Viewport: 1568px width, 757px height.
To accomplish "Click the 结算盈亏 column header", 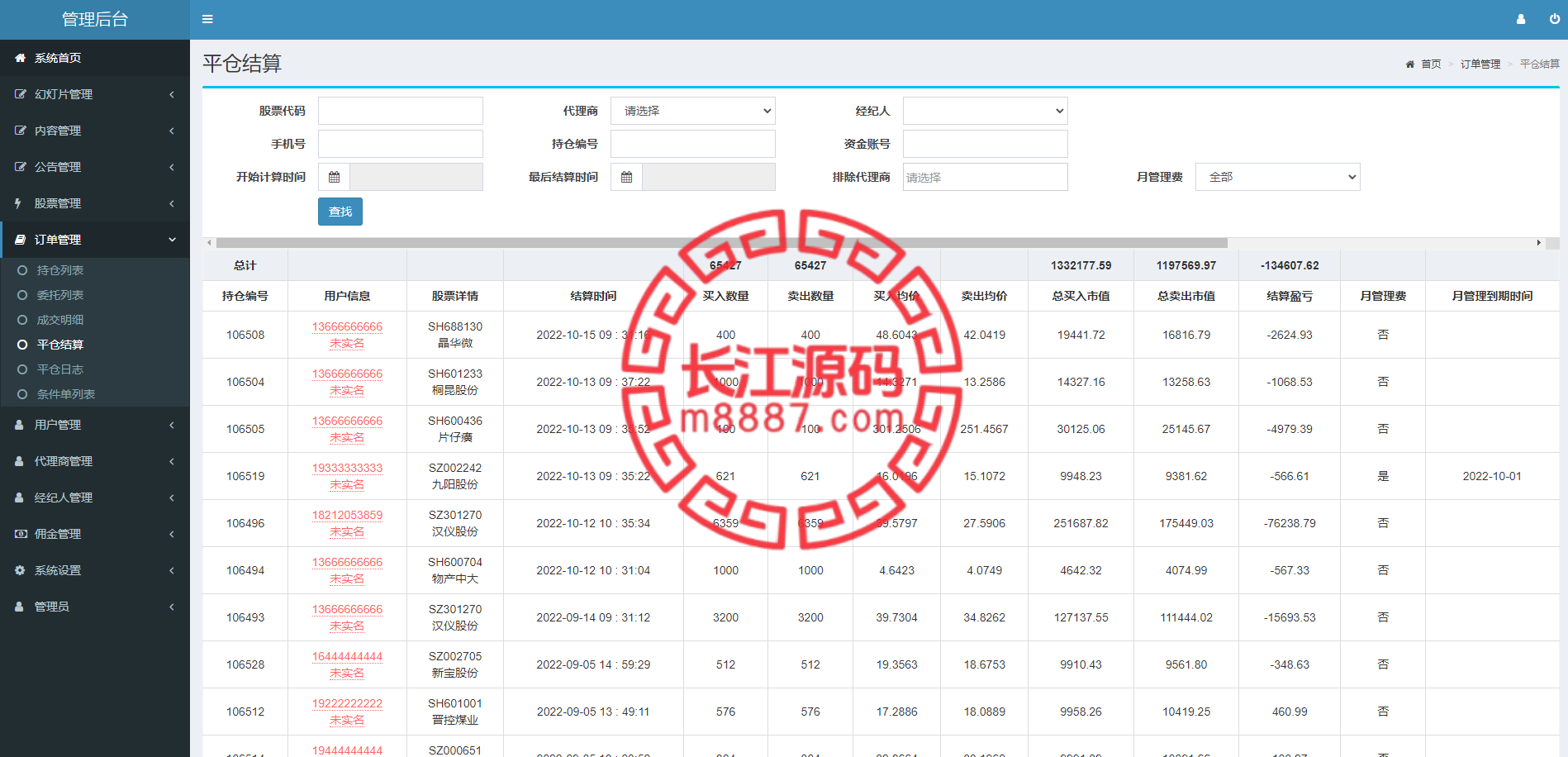I will [x=1290, y=296].
